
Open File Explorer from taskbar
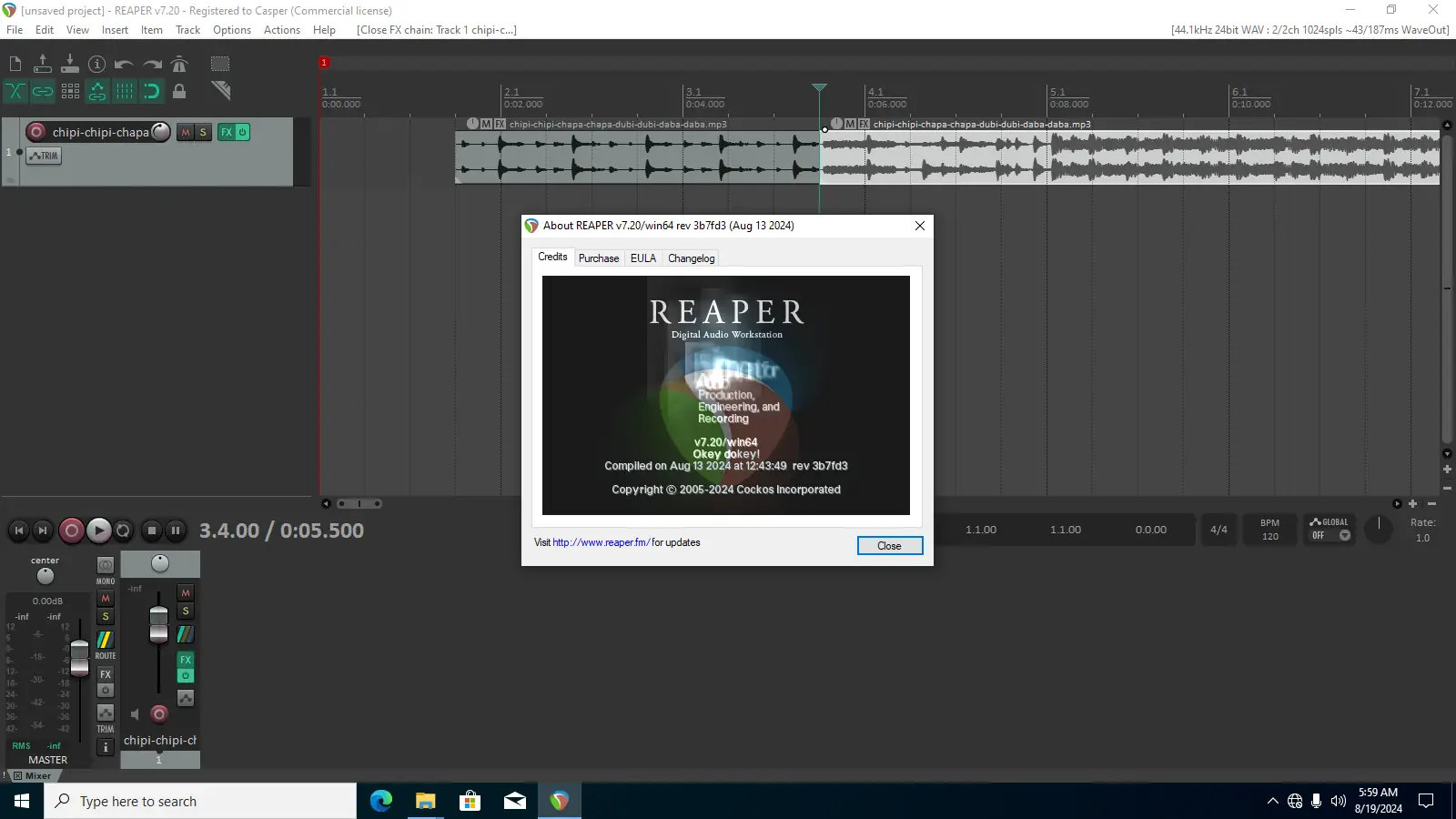(425, 801)
